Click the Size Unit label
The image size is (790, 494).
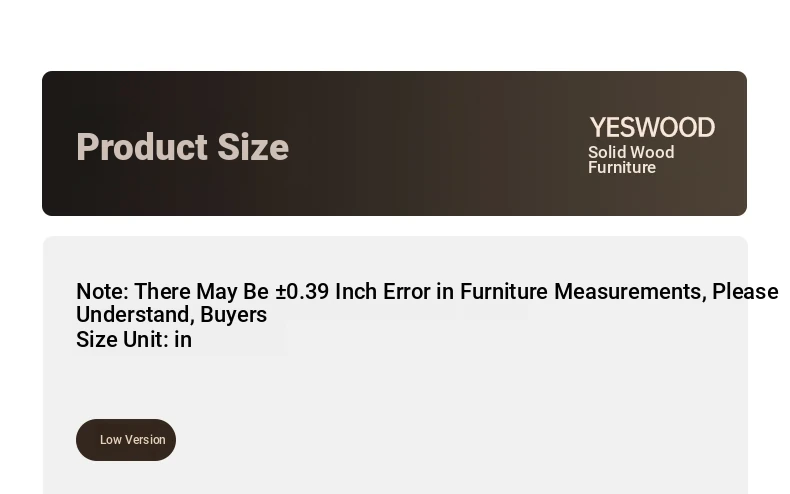pyautogui.click(x=121, y=340)
